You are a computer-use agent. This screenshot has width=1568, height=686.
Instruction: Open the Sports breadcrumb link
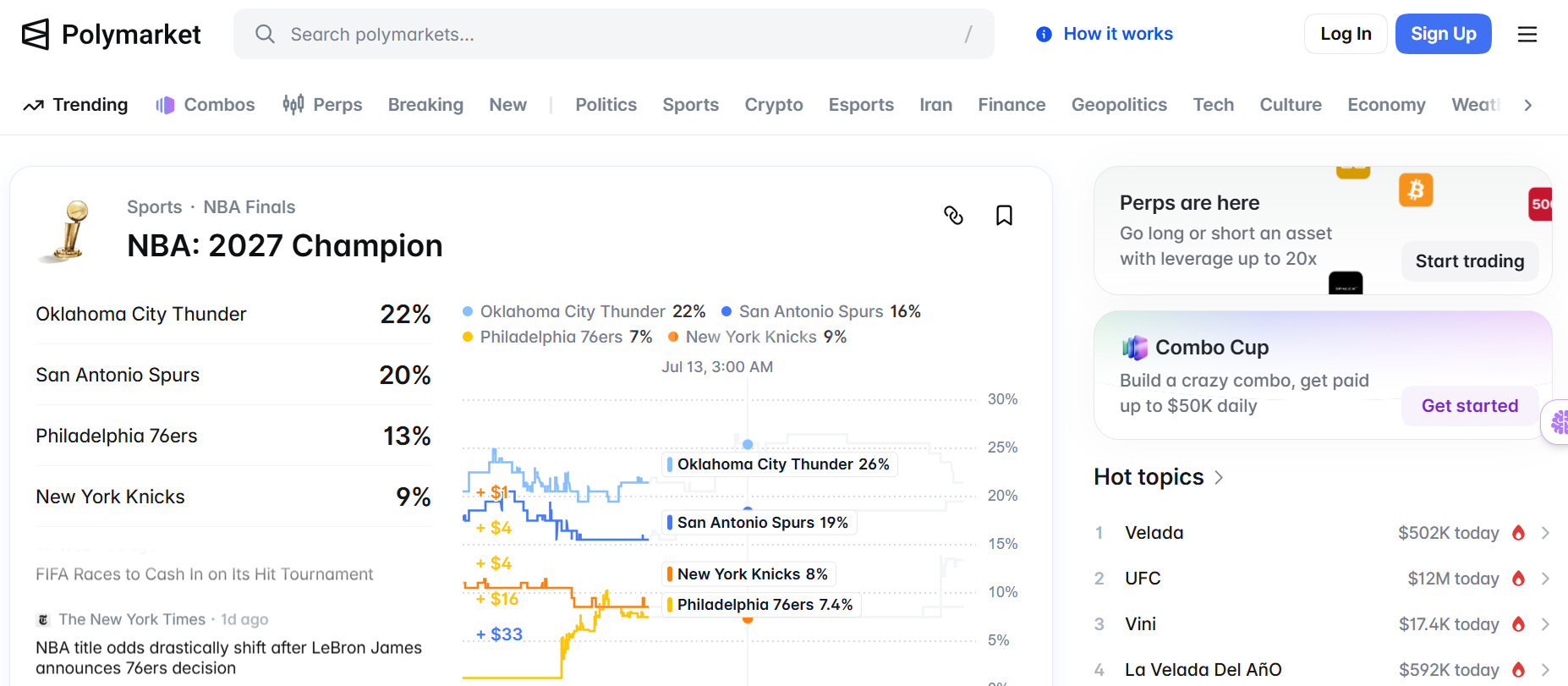155,207
